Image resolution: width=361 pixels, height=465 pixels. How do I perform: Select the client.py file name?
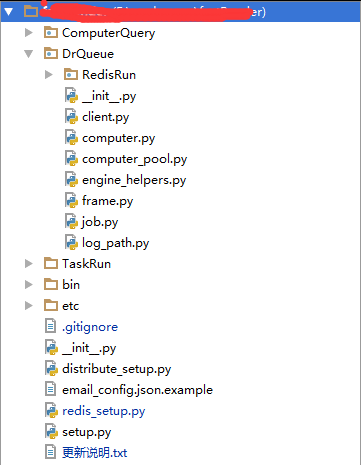coord(106,117)
